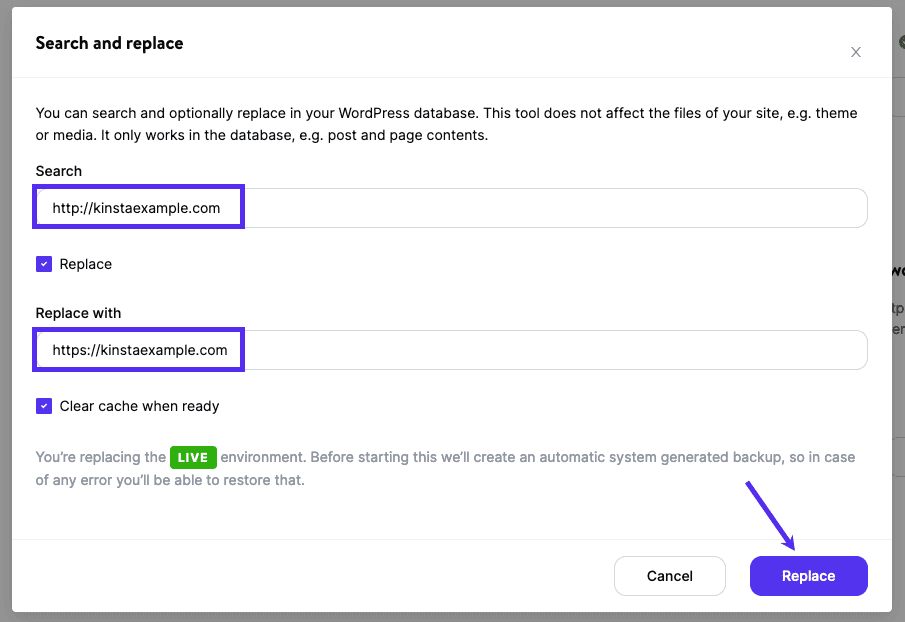Click the dimmed background right of the dialog
Screen dimensions: 905x622
point(898,200)
